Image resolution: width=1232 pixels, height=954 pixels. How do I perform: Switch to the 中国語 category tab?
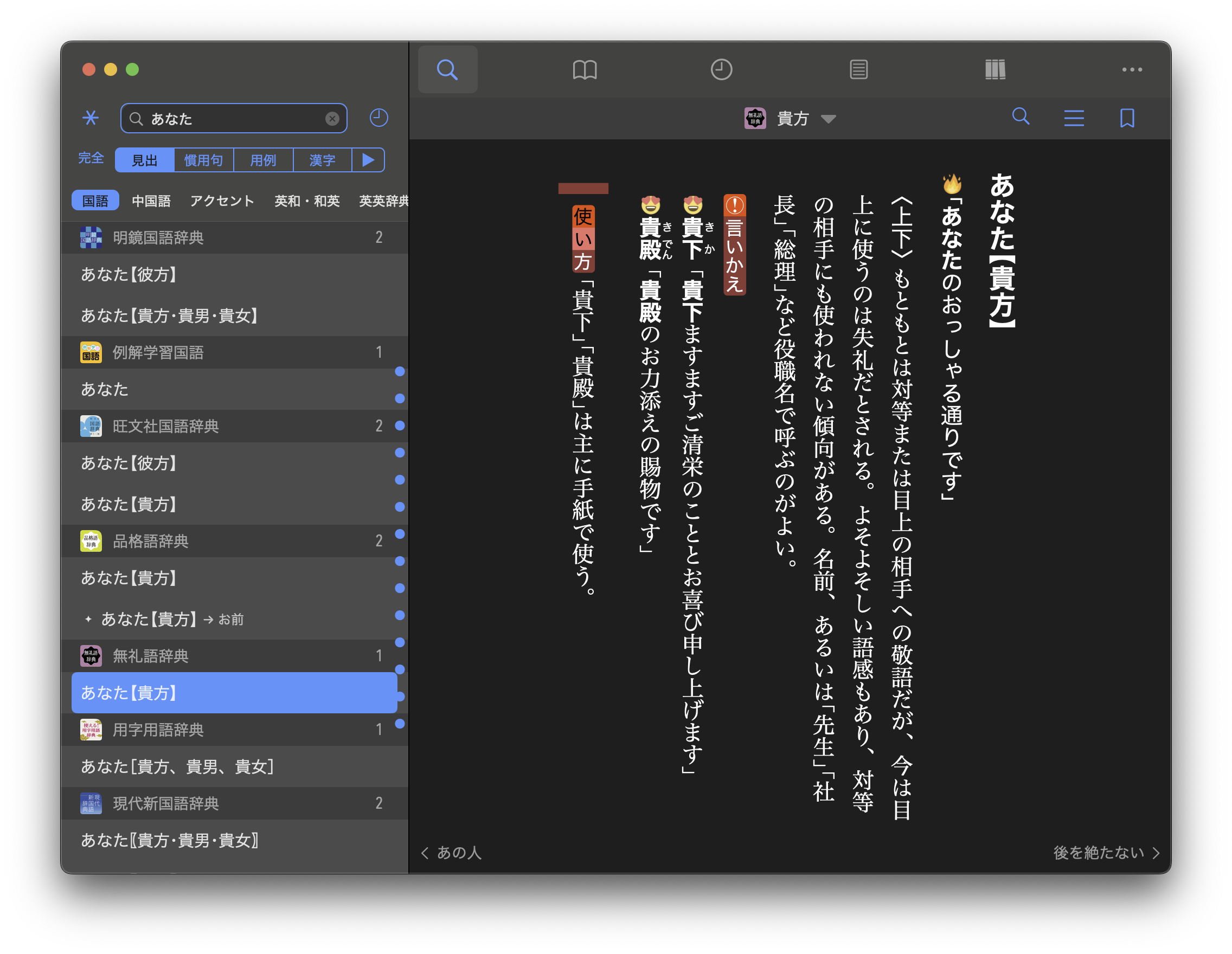pyautogui.click(x=151, y=201)
